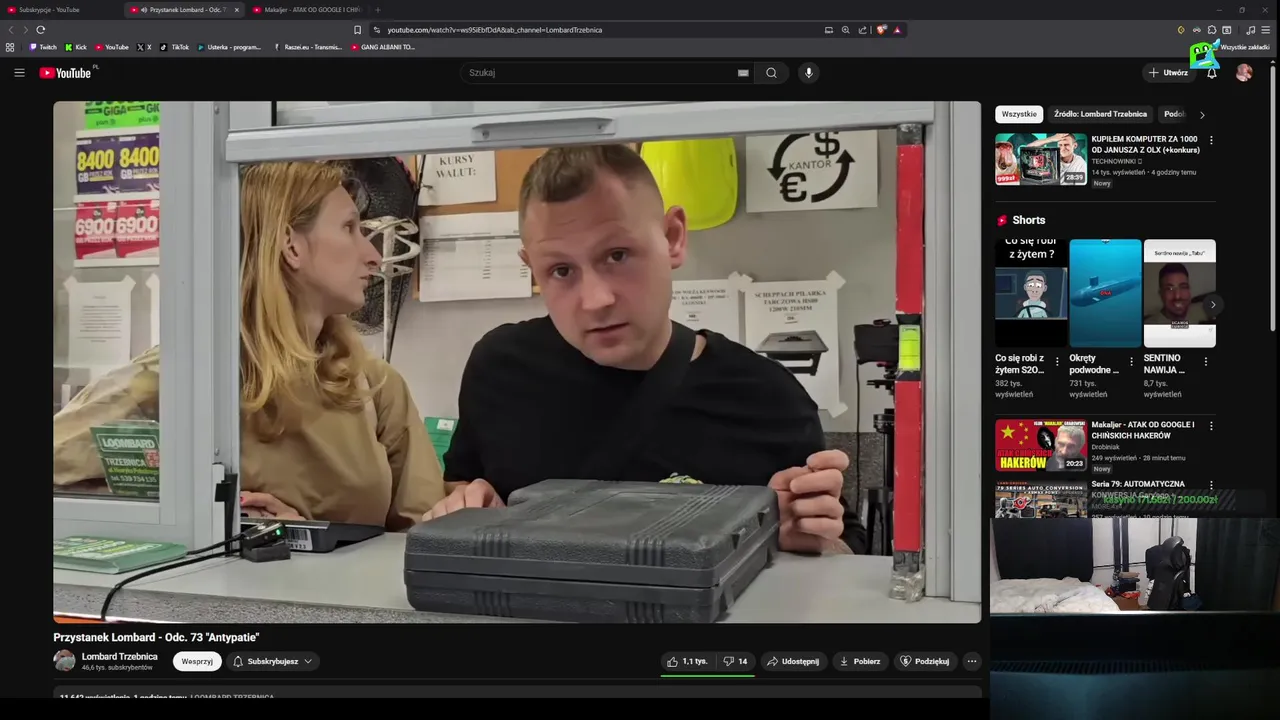Show next Shorts with the arrow
Image resolution: width=1280 pixels, height=720 pixels.
(x=1213, y=305)
